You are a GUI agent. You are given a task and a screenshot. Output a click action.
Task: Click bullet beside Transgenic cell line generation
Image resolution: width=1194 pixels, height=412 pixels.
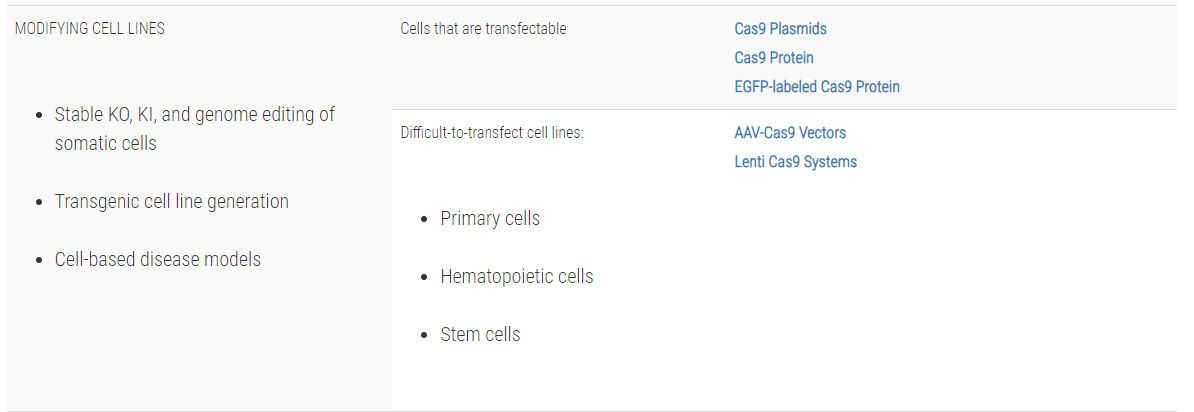point(38,203)
